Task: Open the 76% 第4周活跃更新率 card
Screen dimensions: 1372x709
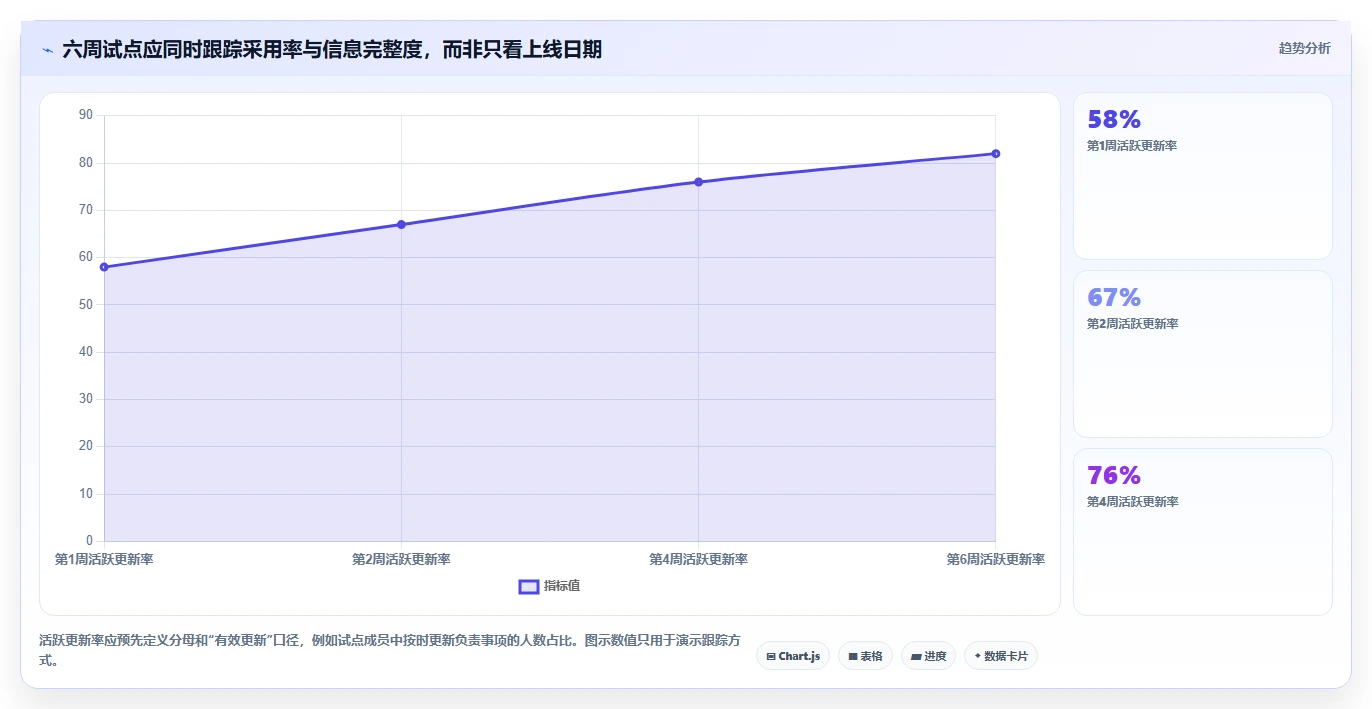Action: (1203, 532)
